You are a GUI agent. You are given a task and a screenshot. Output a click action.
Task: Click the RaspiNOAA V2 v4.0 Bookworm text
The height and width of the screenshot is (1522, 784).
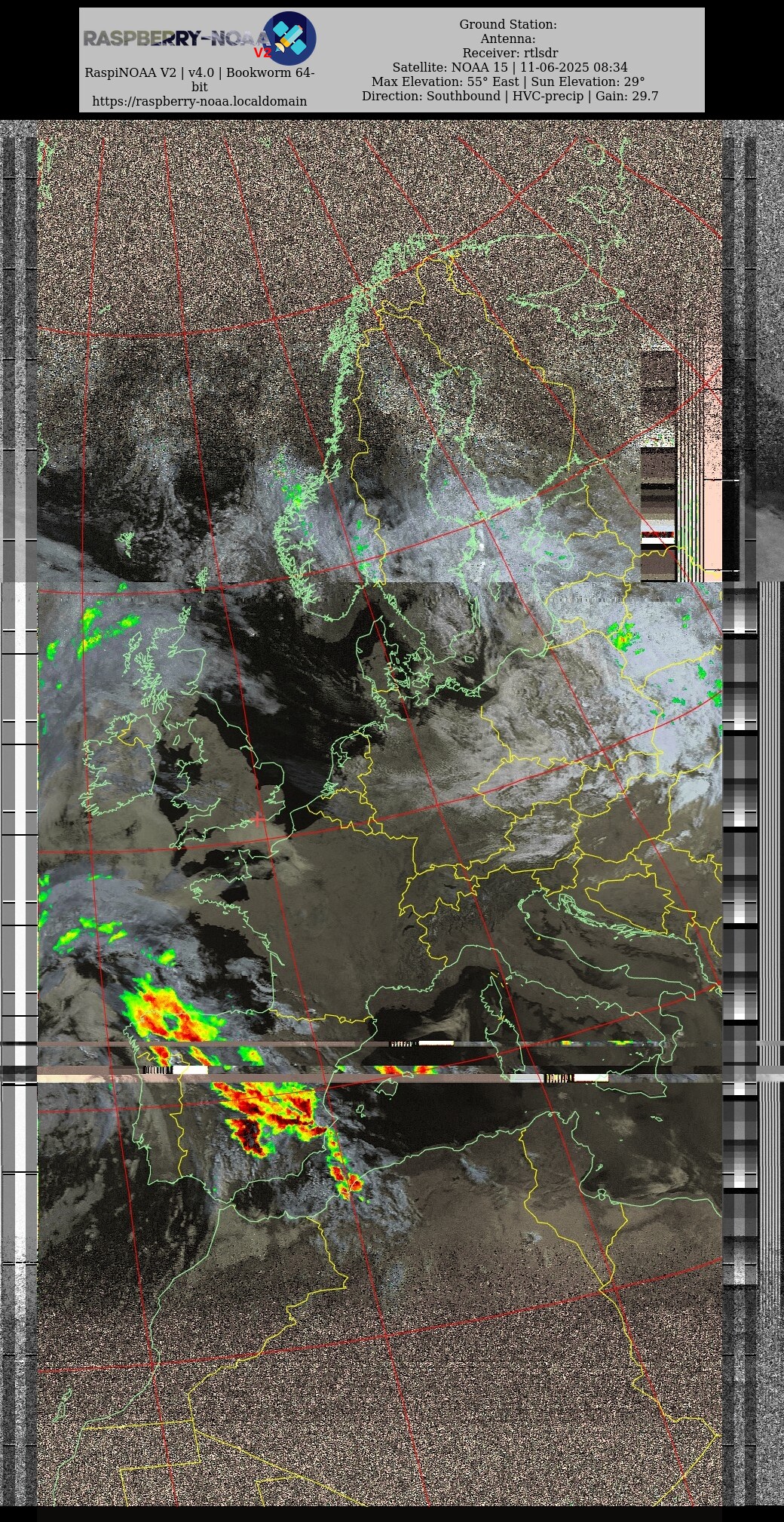coord(200,79)
